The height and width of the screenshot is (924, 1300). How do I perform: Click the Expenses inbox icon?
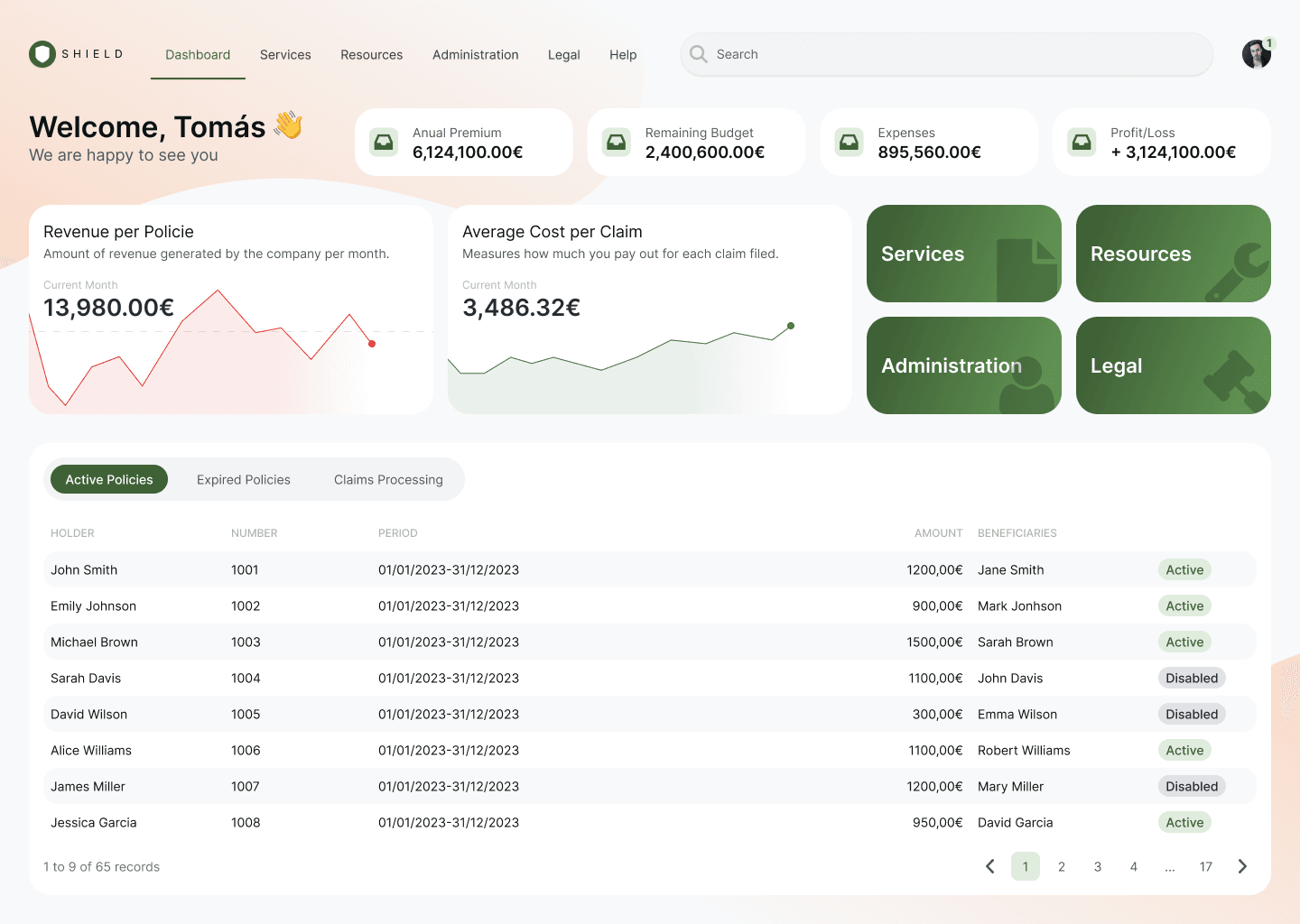pos(849,142)
